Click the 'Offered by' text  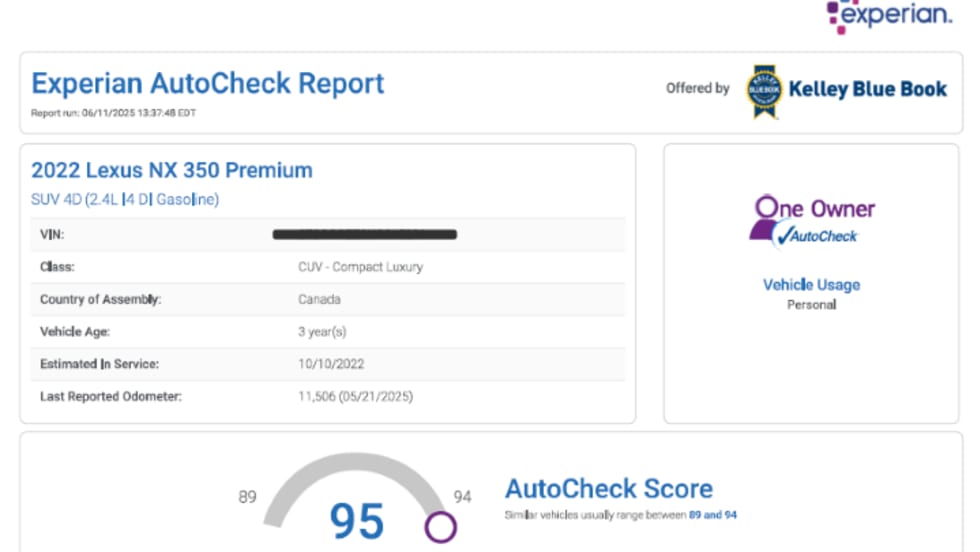pyautogui.click(x=698, y=89)
